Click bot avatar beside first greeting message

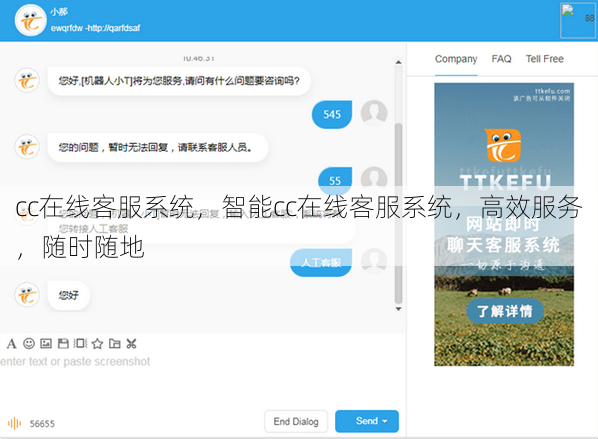click(27, 80)
